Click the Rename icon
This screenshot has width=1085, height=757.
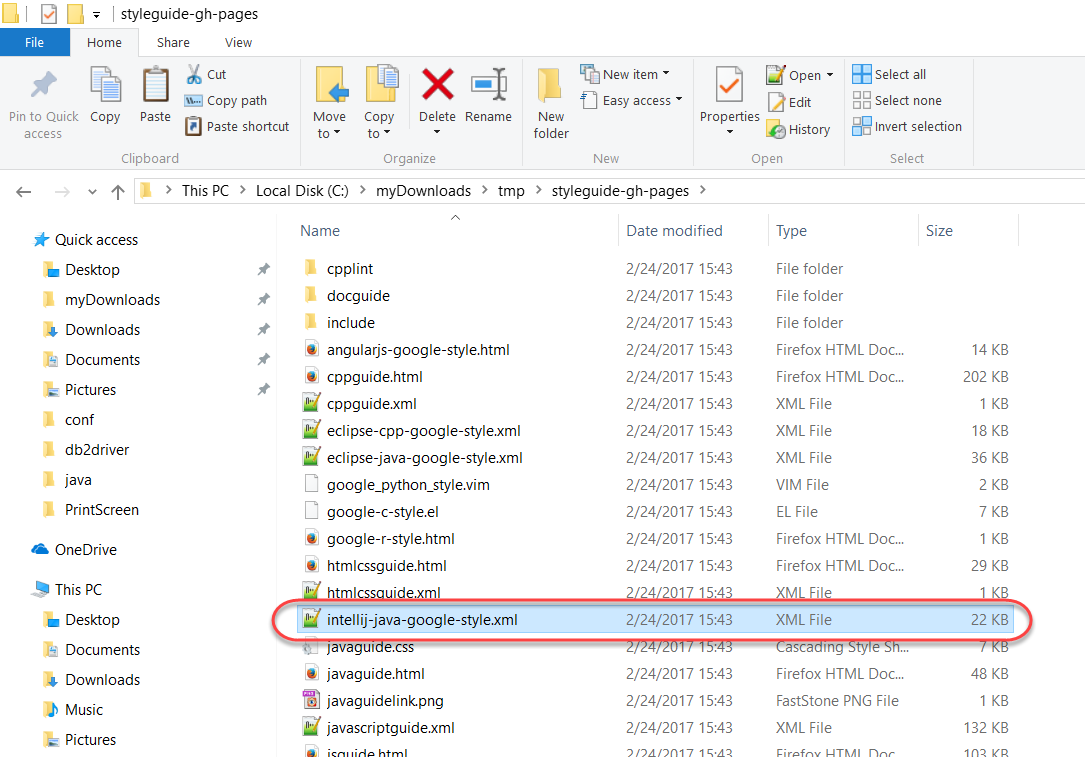(489, 84)
